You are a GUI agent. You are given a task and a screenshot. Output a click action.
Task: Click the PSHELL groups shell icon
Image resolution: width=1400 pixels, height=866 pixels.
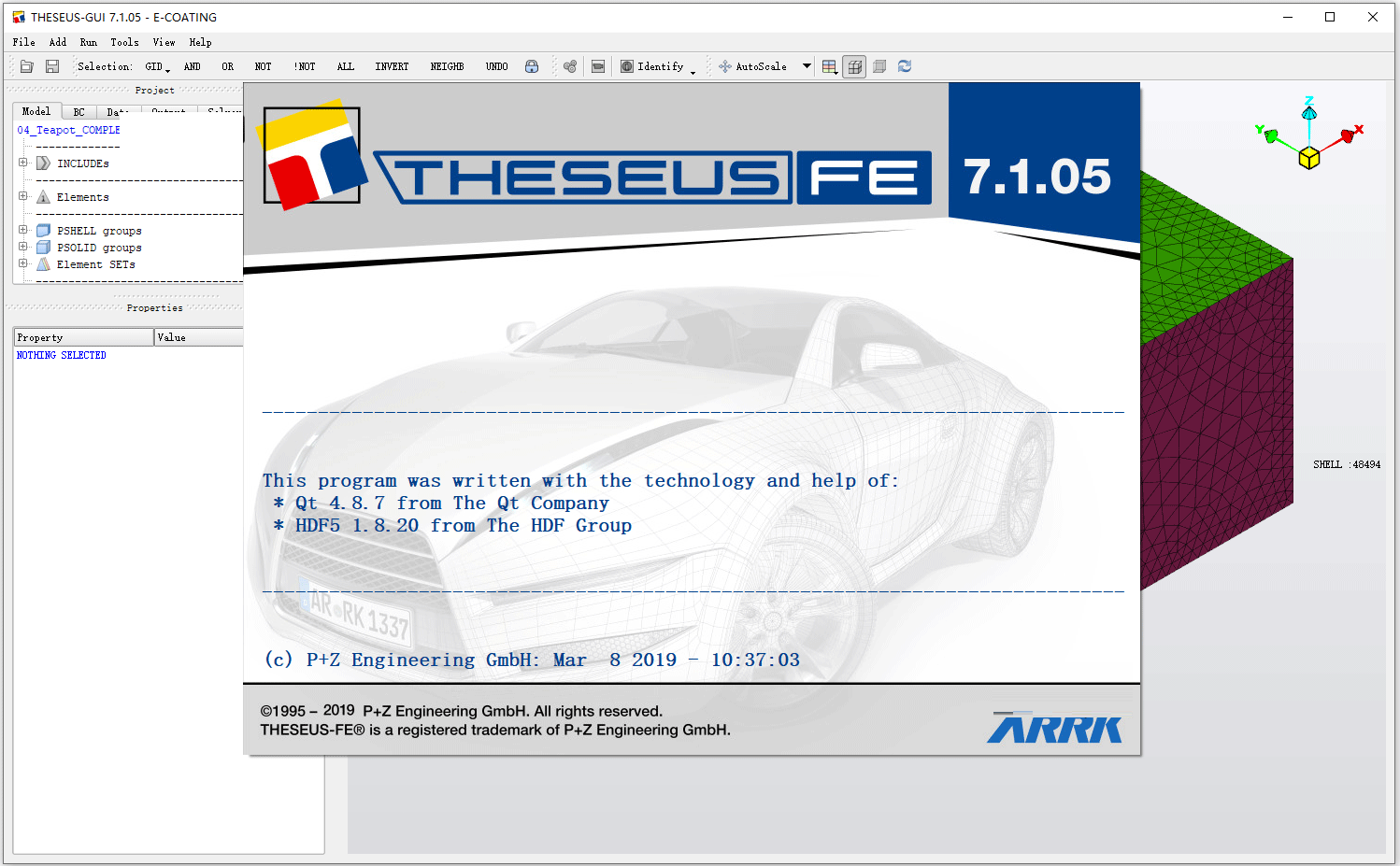[x=43, y=231]
